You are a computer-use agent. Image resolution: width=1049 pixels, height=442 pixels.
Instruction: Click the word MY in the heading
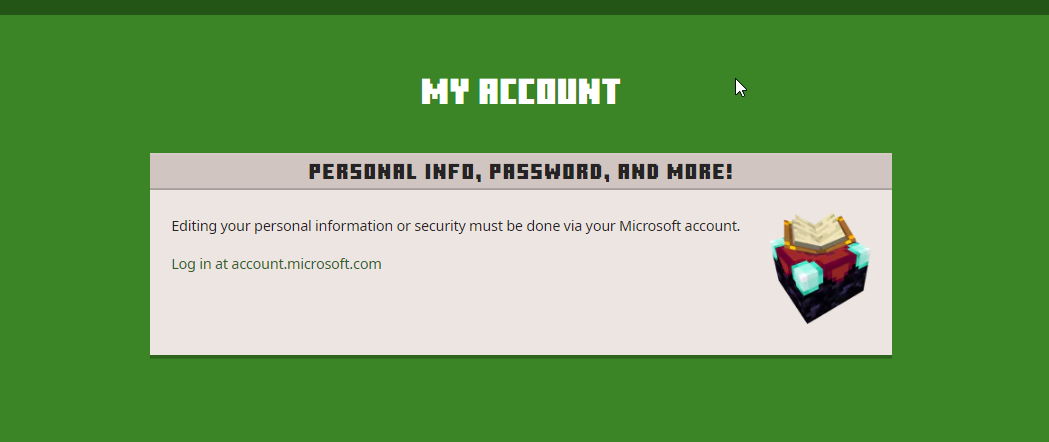(x=445, y=92)
